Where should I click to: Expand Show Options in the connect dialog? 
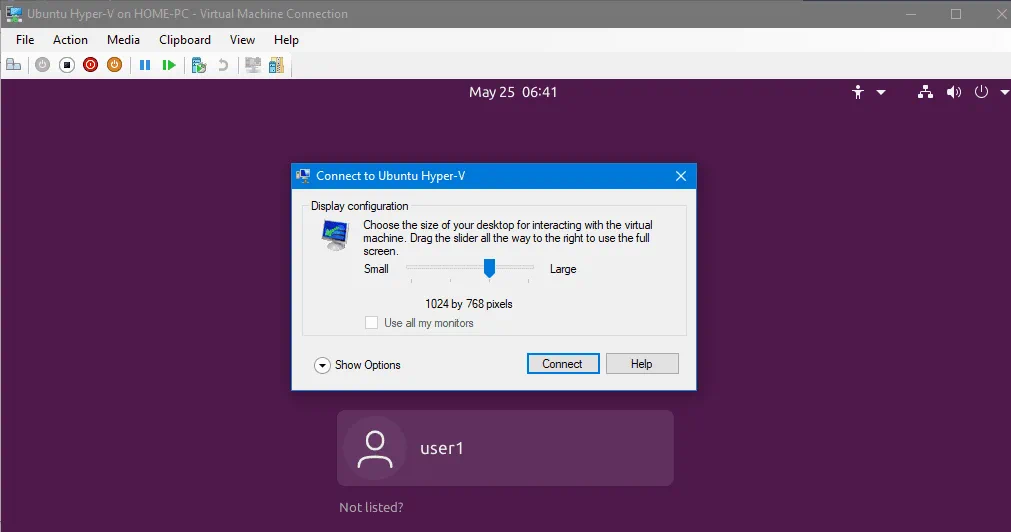[x=322, y=365]
